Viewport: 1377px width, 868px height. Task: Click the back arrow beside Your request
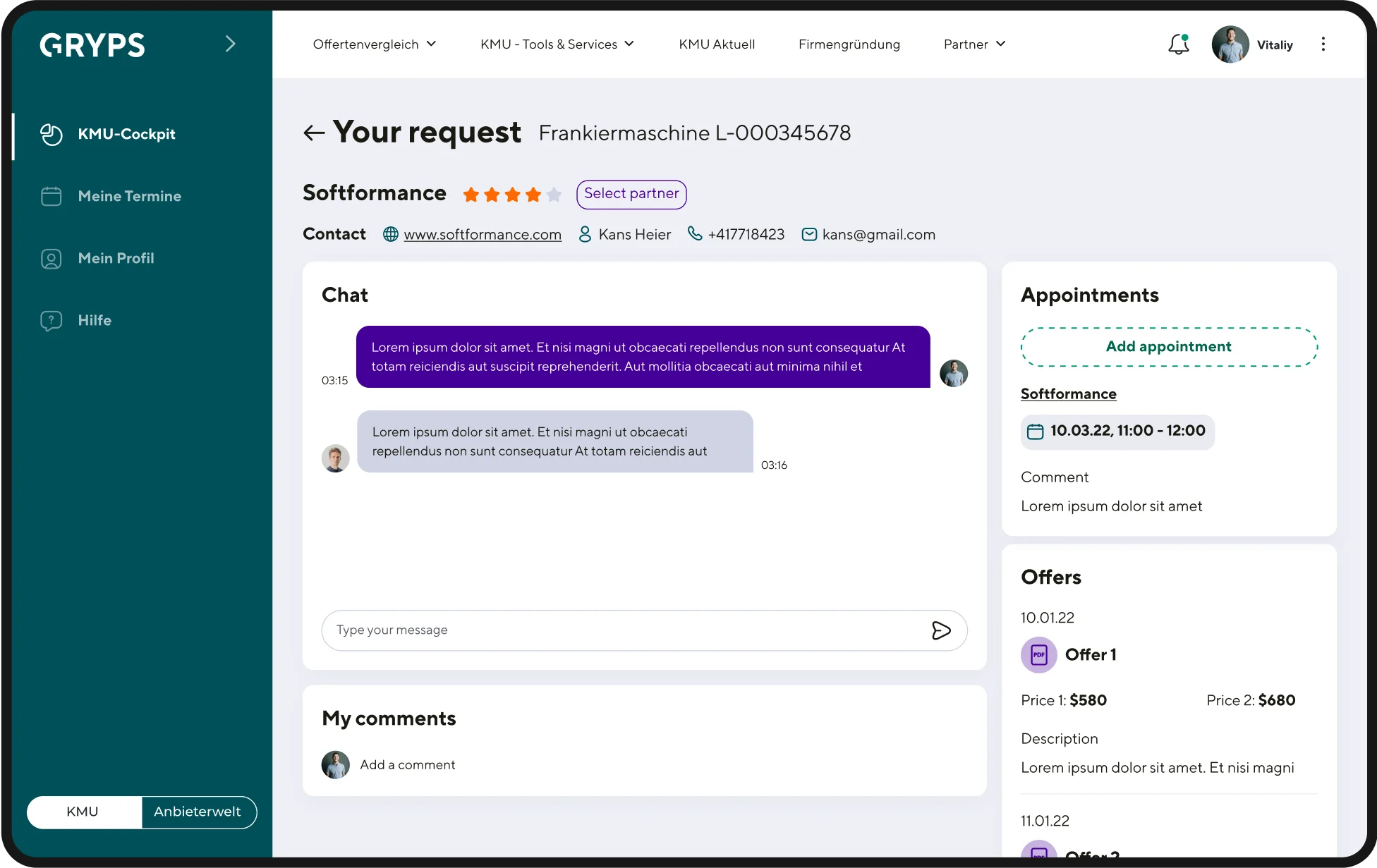[314, 133]
